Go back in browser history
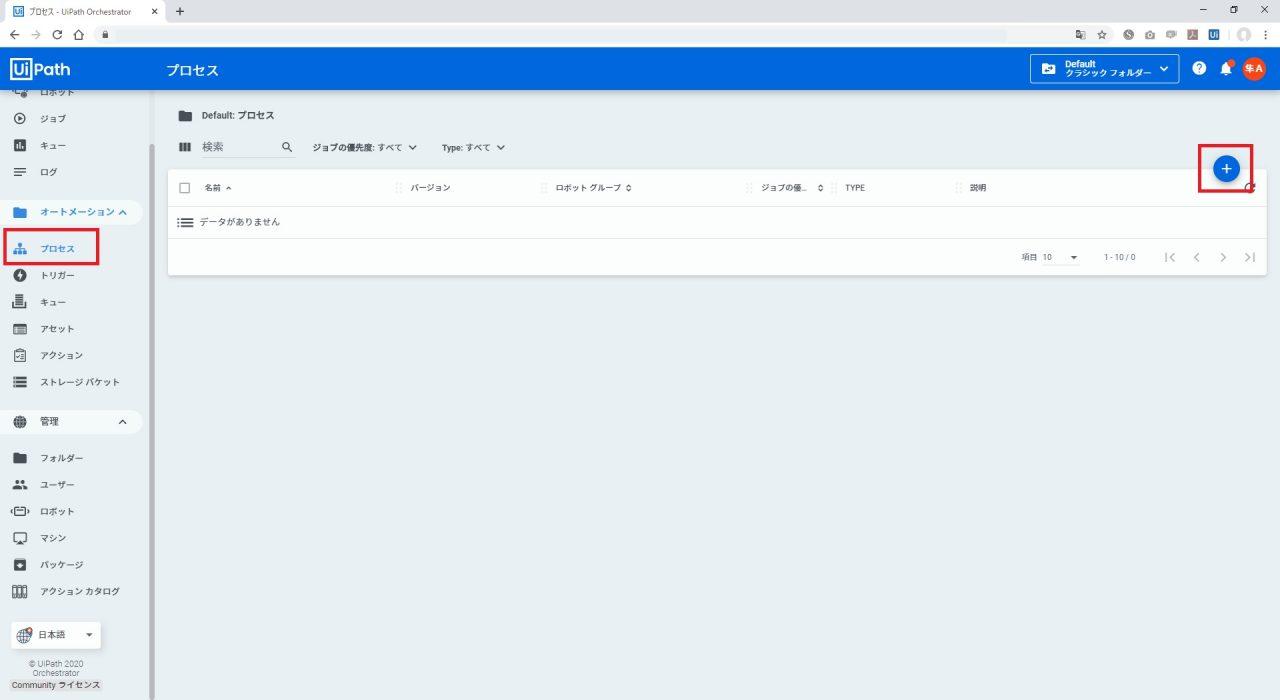This screenshot has width=1280, height=700. tap(14, 34)
